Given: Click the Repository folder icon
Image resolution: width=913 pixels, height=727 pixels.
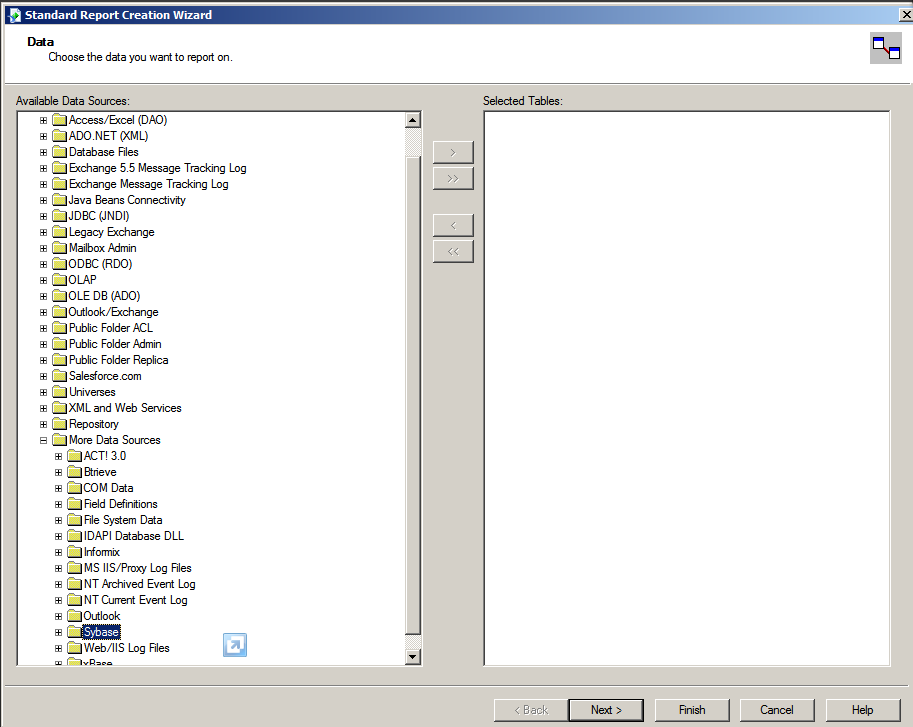Looking at the screenshot, I should pyautogui.click(x=59, y=424).
